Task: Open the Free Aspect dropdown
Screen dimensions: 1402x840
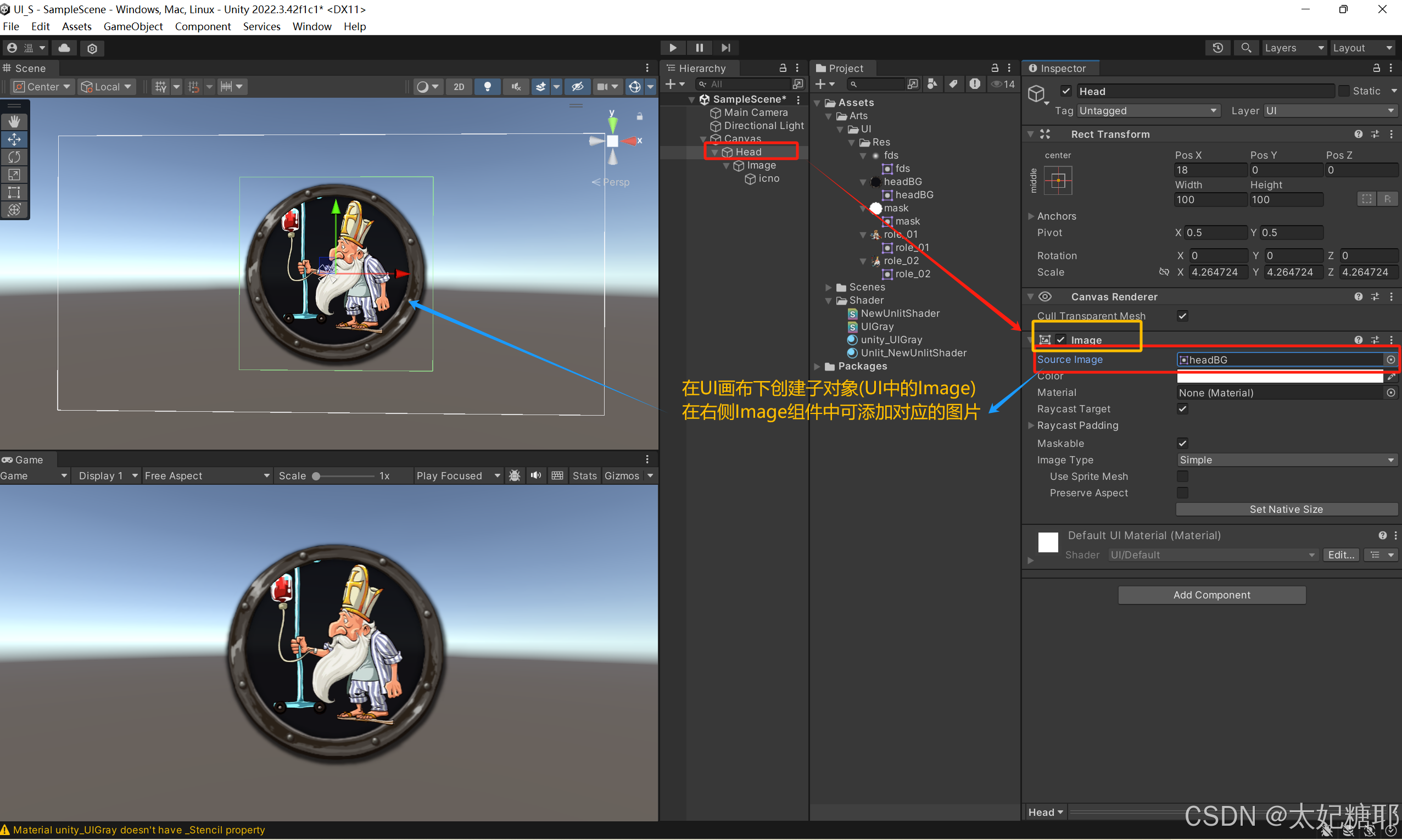Action: 206,475
